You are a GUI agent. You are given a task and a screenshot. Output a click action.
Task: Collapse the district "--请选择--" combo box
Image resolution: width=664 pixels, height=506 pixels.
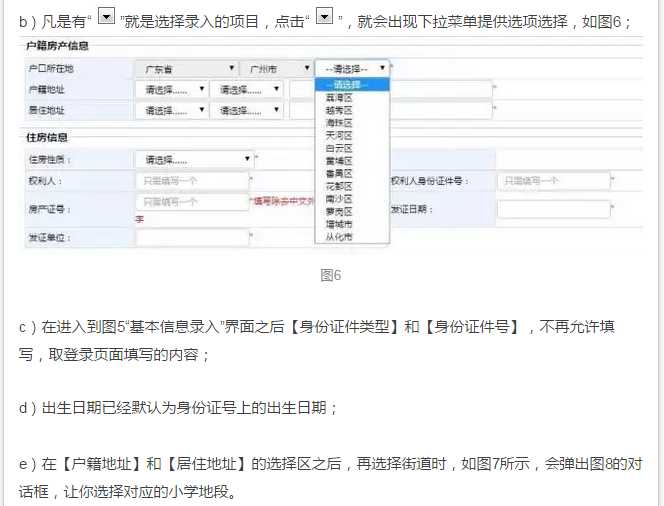(x=351, y=68)
